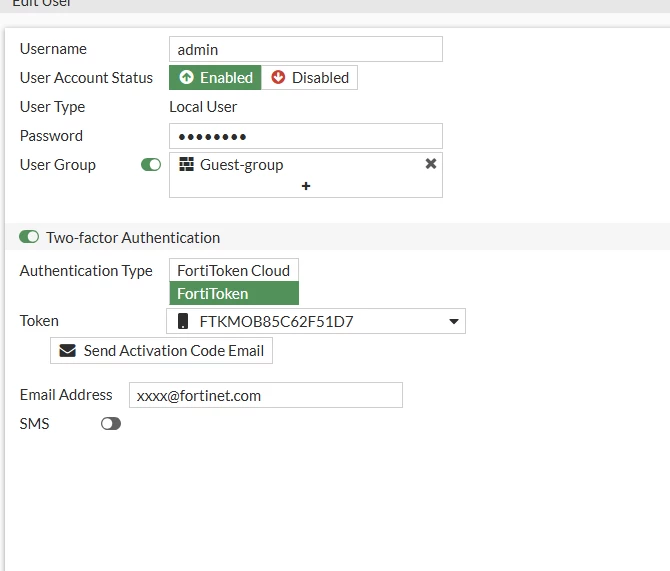Set account status to Enabled
Screen dimensions: 670x571
coord(215,78)
